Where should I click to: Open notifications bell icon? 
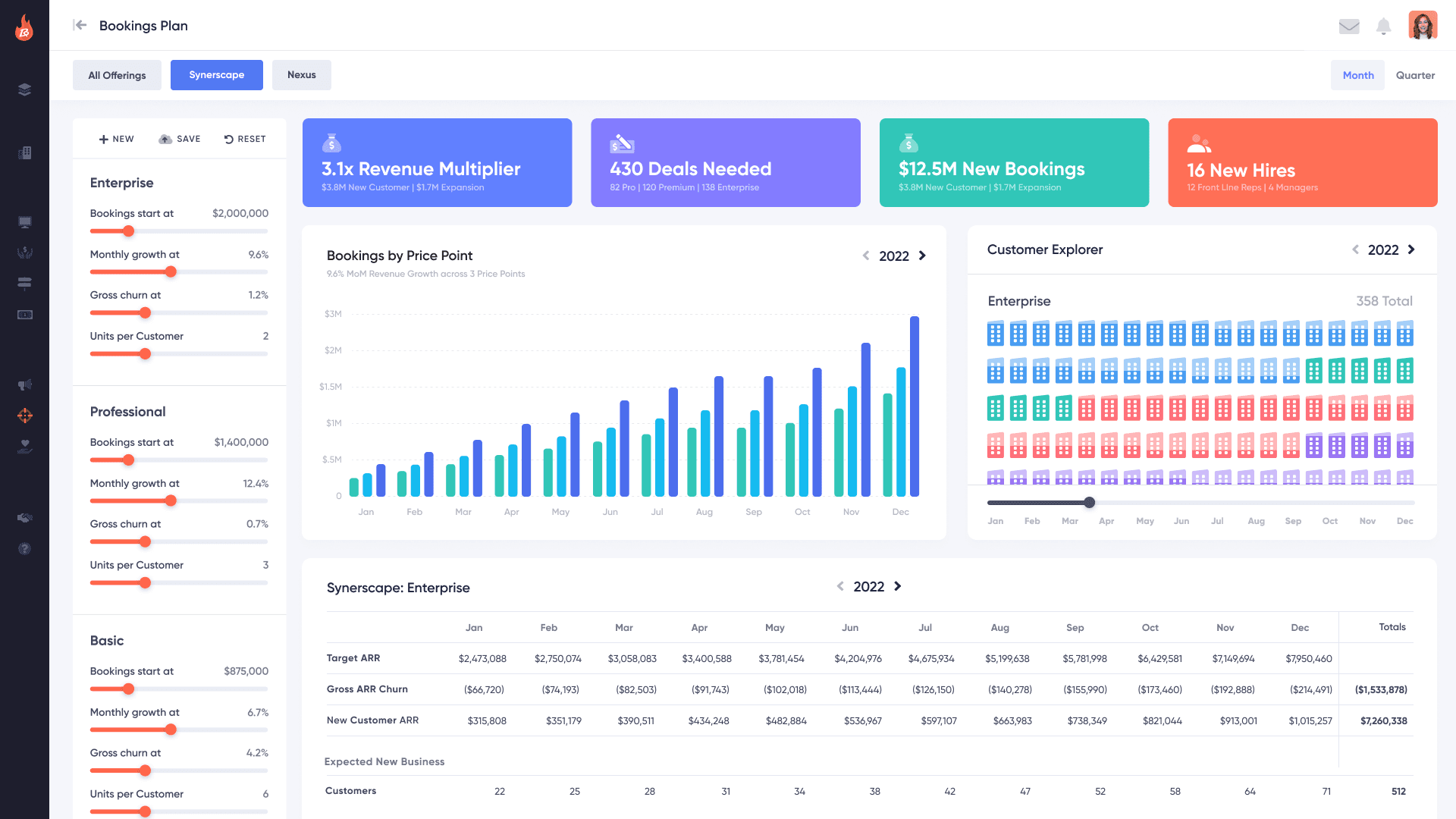[x=1383, y=27]
